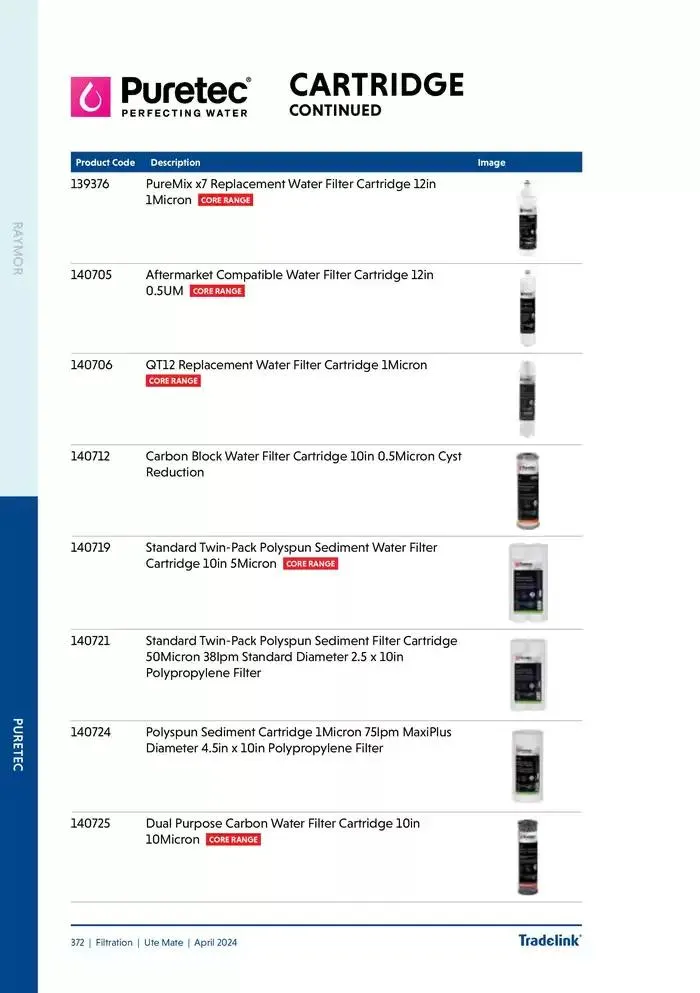Select product code 140719
The image size is (700, 993).
(91, 547)
